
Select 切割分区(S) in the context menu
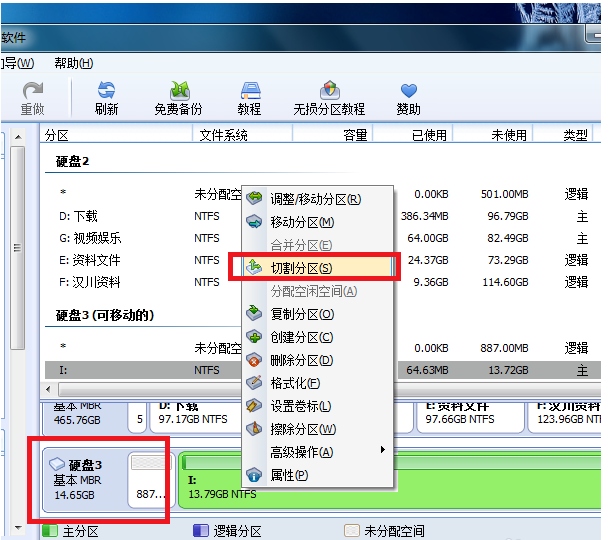[x=317, y=268]
